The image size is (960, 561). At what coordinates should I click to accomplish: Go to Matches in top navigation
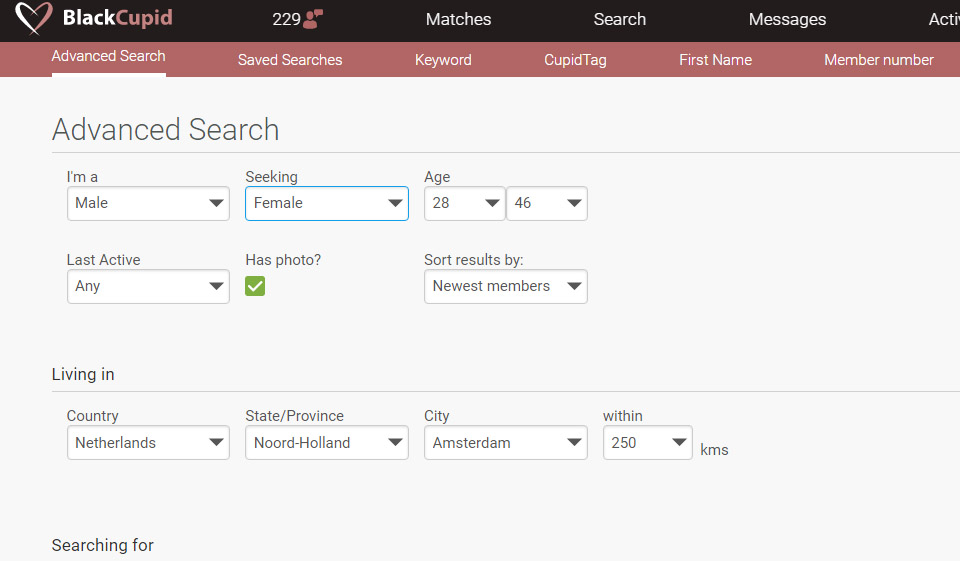(458, 20)
